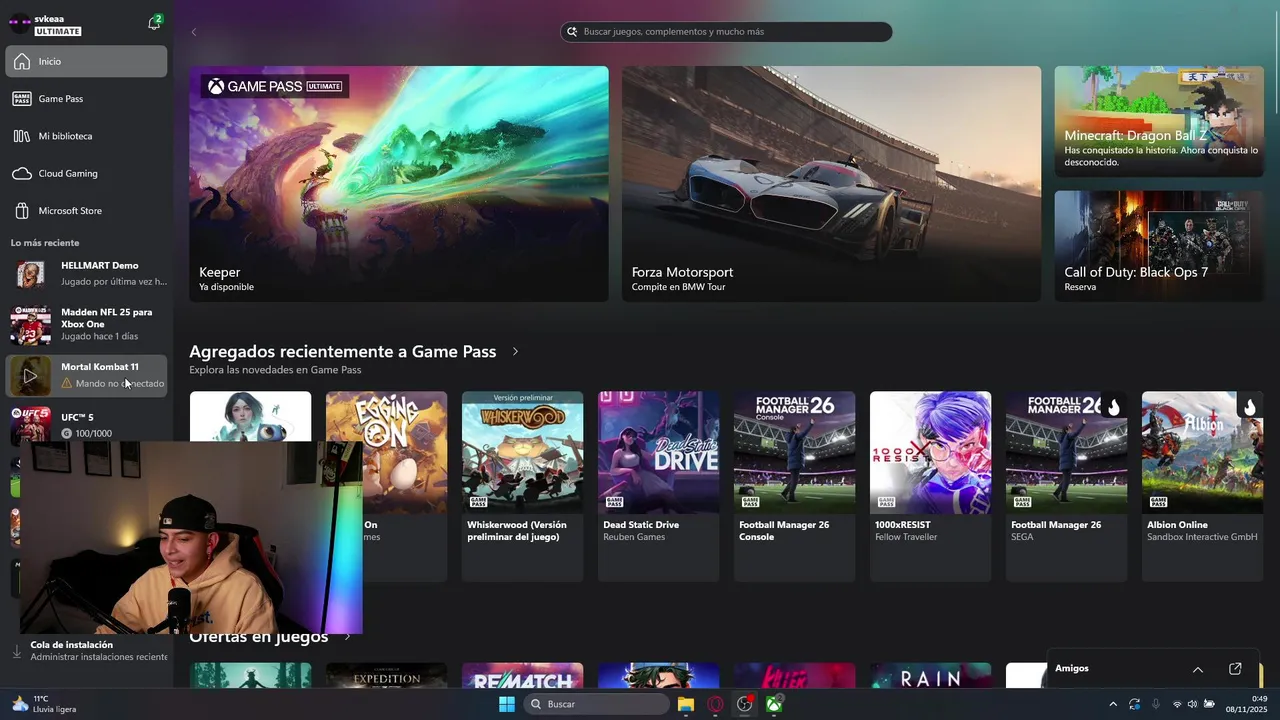Open Whiskerwood preview game card
Viewport: 1280px width, 720px height.
tap(522, 486)
